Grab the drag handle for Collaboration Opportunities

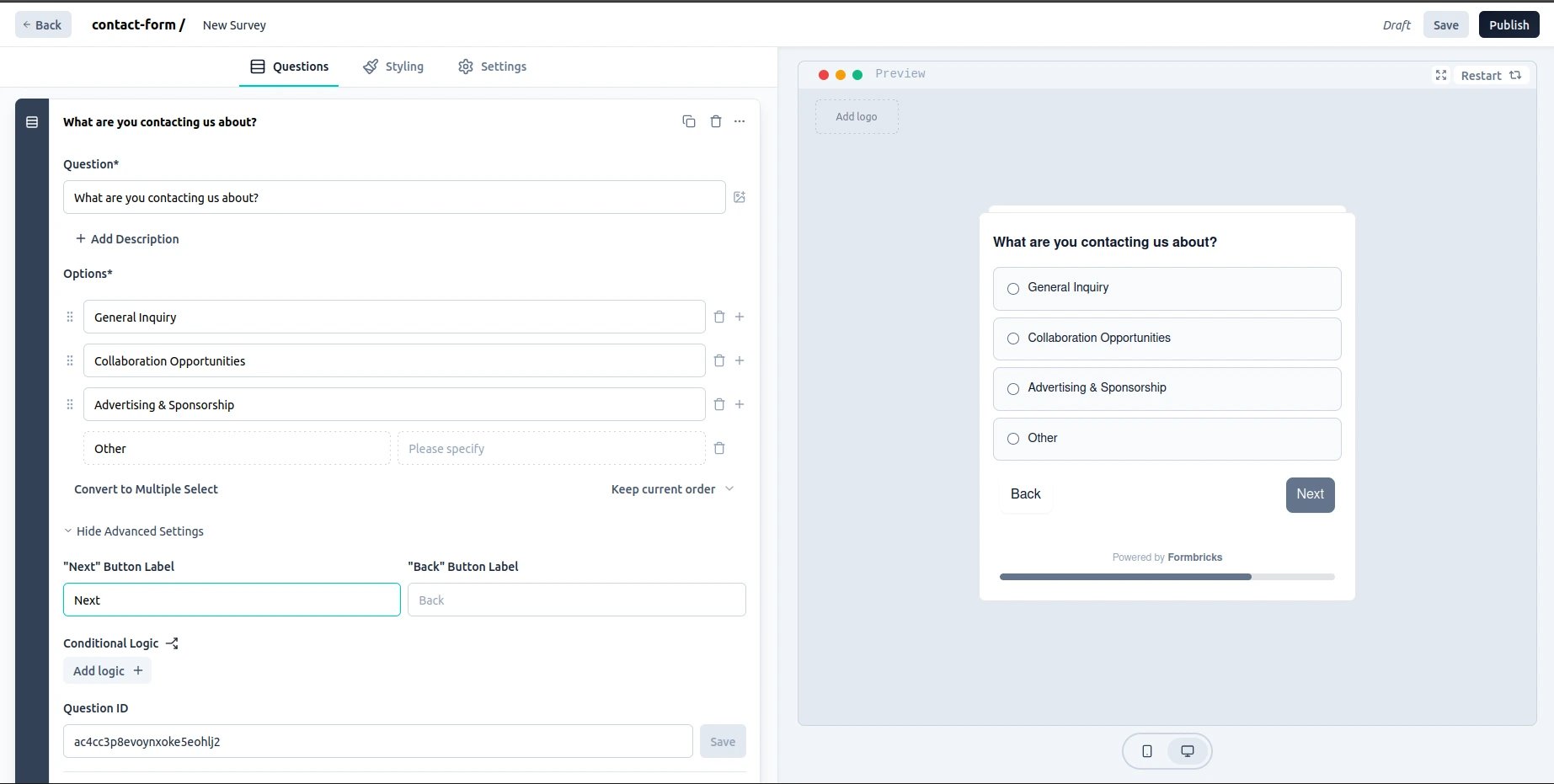point(70,360)
